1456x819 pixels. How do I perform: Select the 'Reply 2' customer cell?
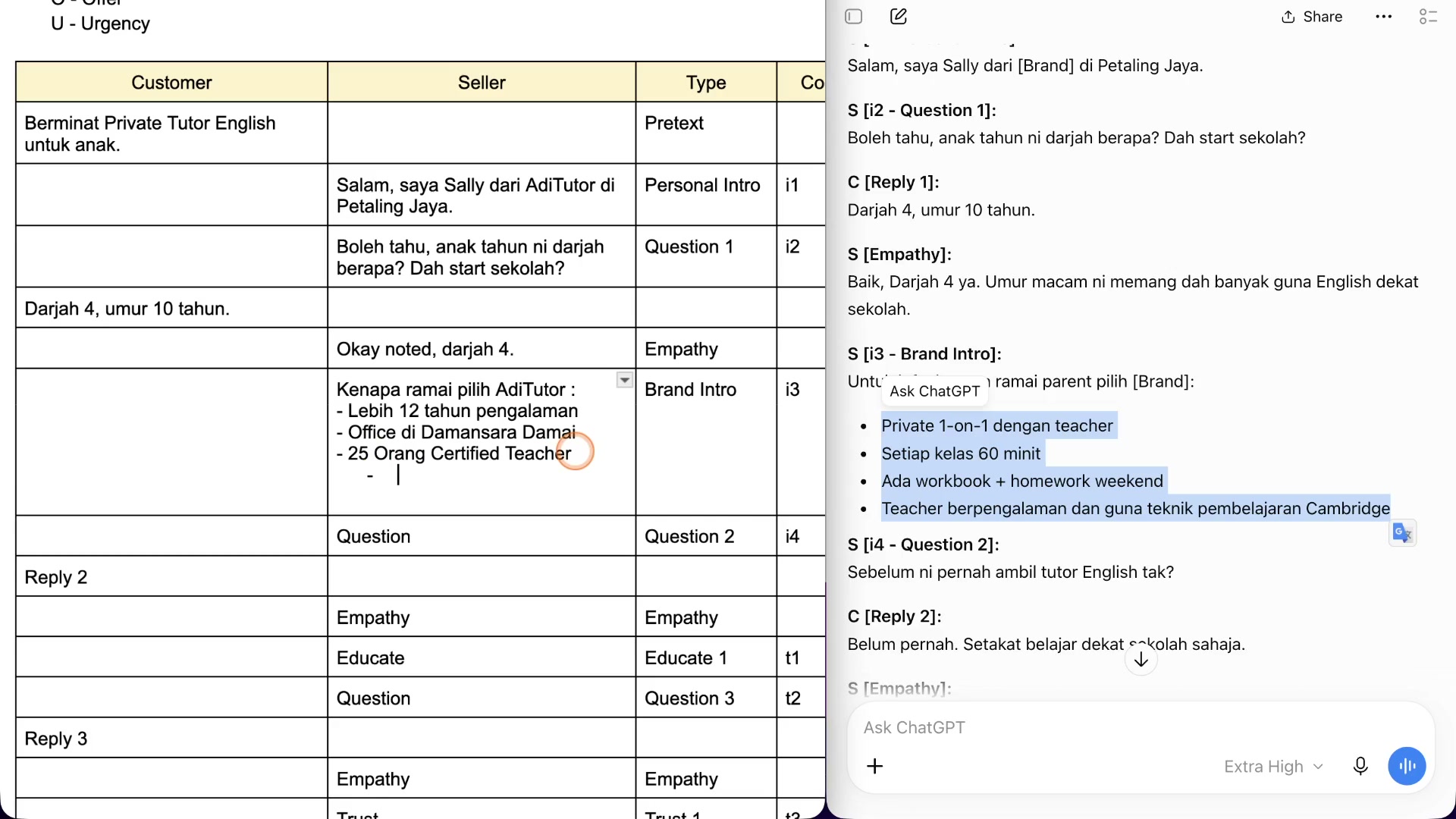(171, 577)
